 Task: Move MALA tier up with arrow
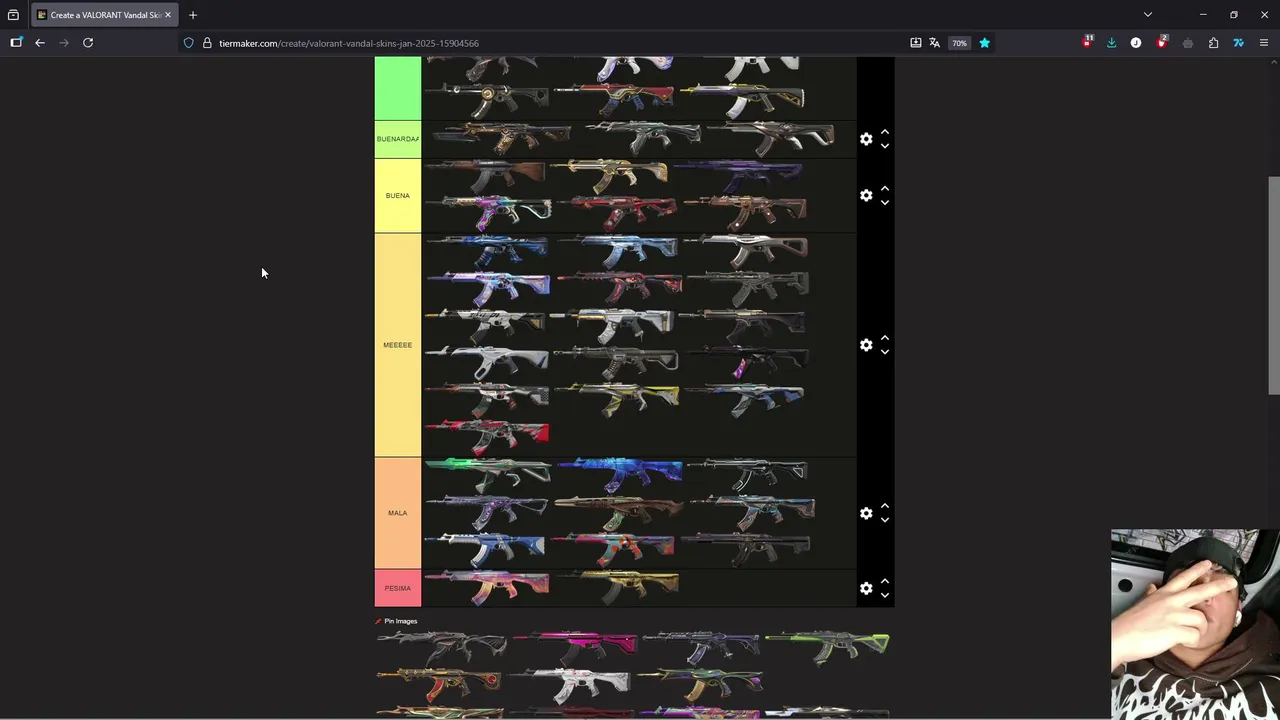click(885, 506)
